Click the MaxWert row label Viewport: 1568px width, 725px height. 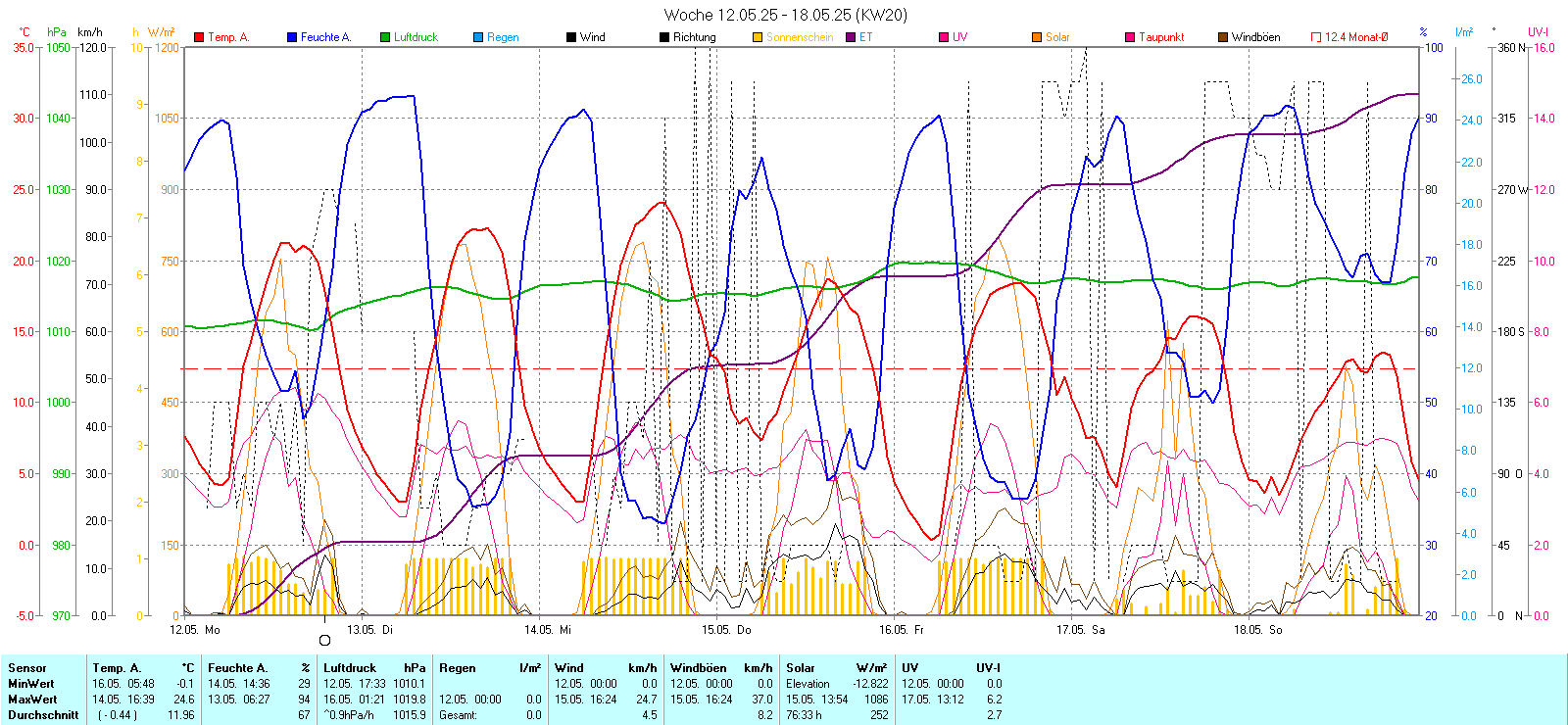click(32, 700)
